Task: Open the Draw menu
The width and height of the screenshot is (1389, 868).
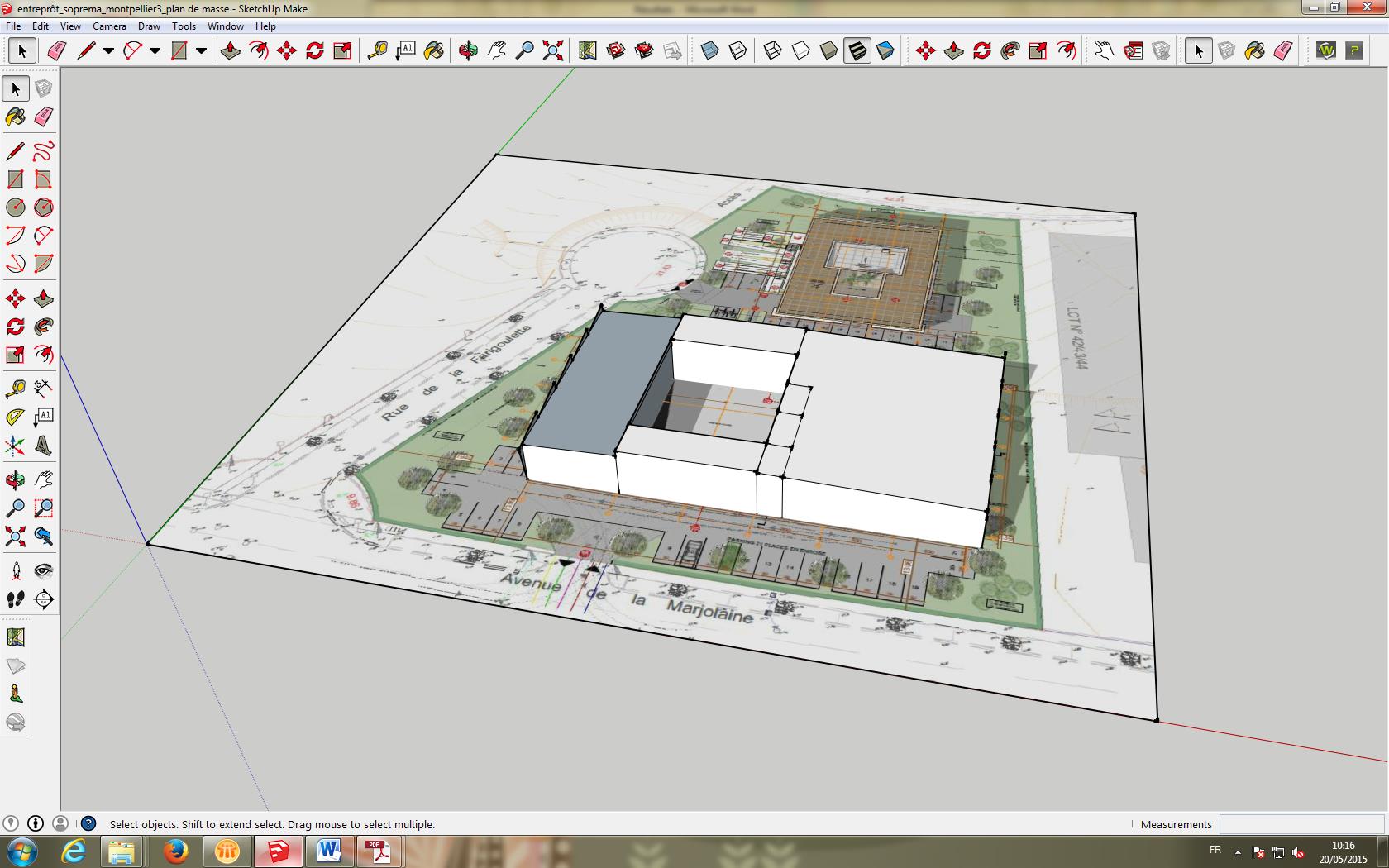Action: [x=149, y=26]
